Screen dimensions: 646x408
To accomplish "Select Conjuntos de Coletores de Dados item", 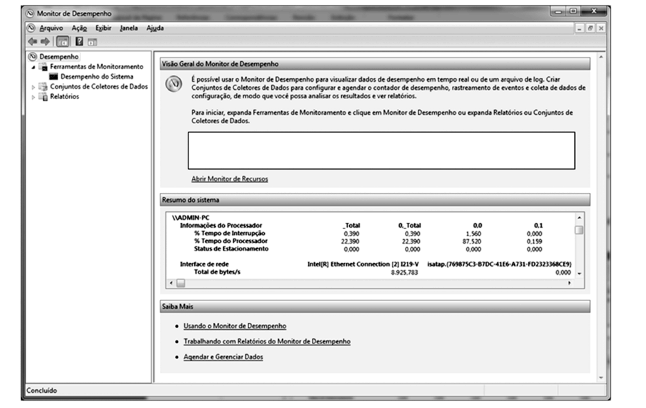I will point(99,87).
